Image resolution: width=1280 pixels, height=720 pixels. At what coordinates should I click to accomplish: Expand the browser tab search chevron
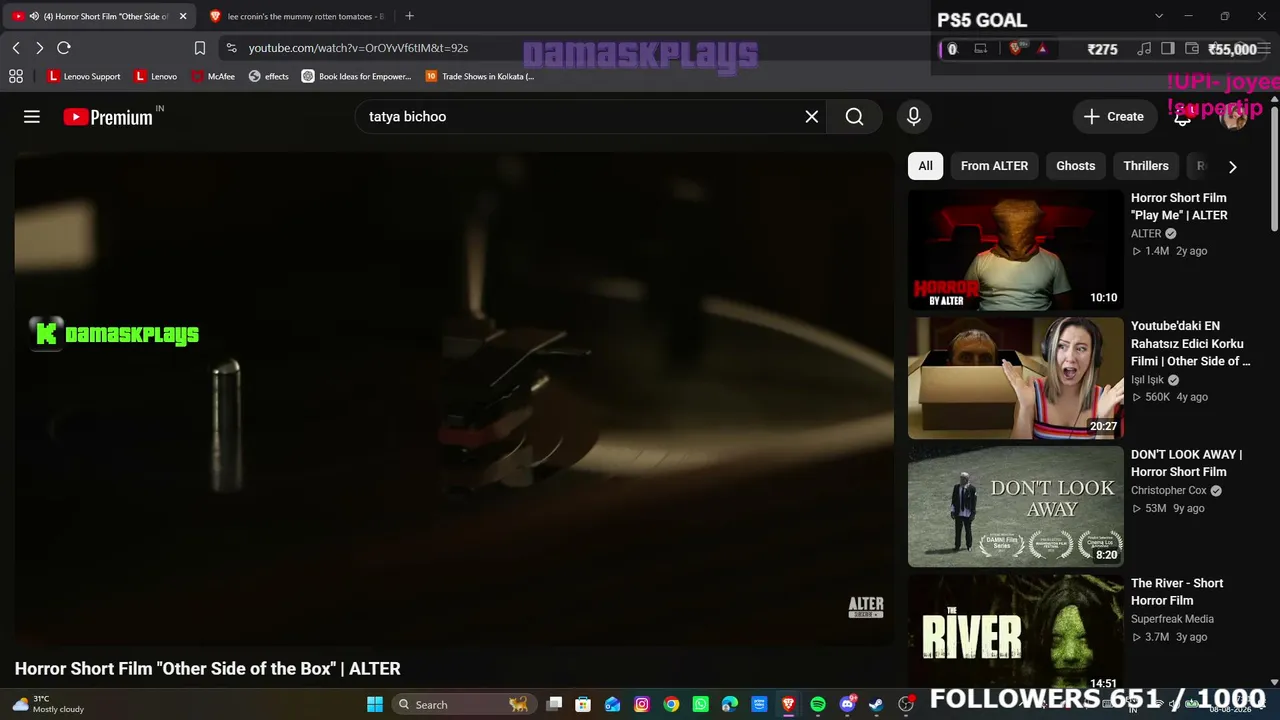[x=1159, y=16]
